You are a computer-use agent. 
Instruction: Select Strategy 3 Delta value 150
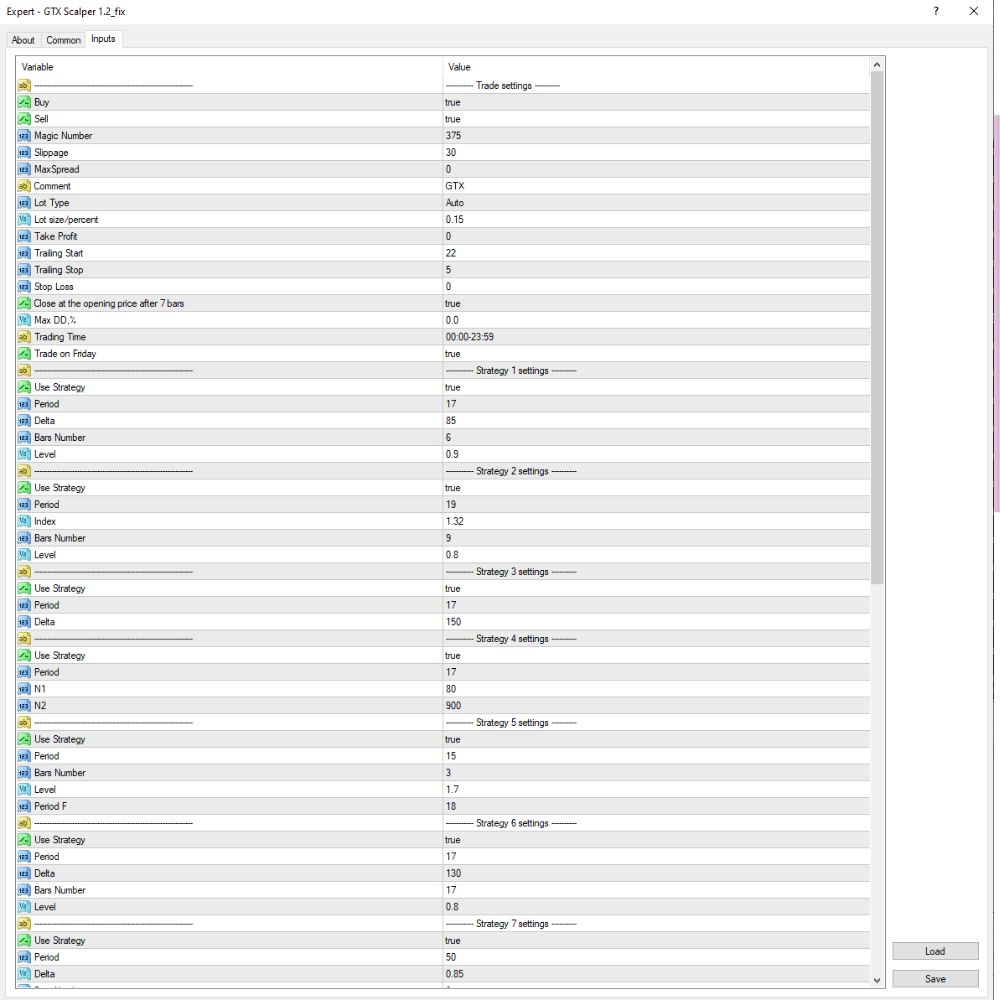(x=453, y=622)
